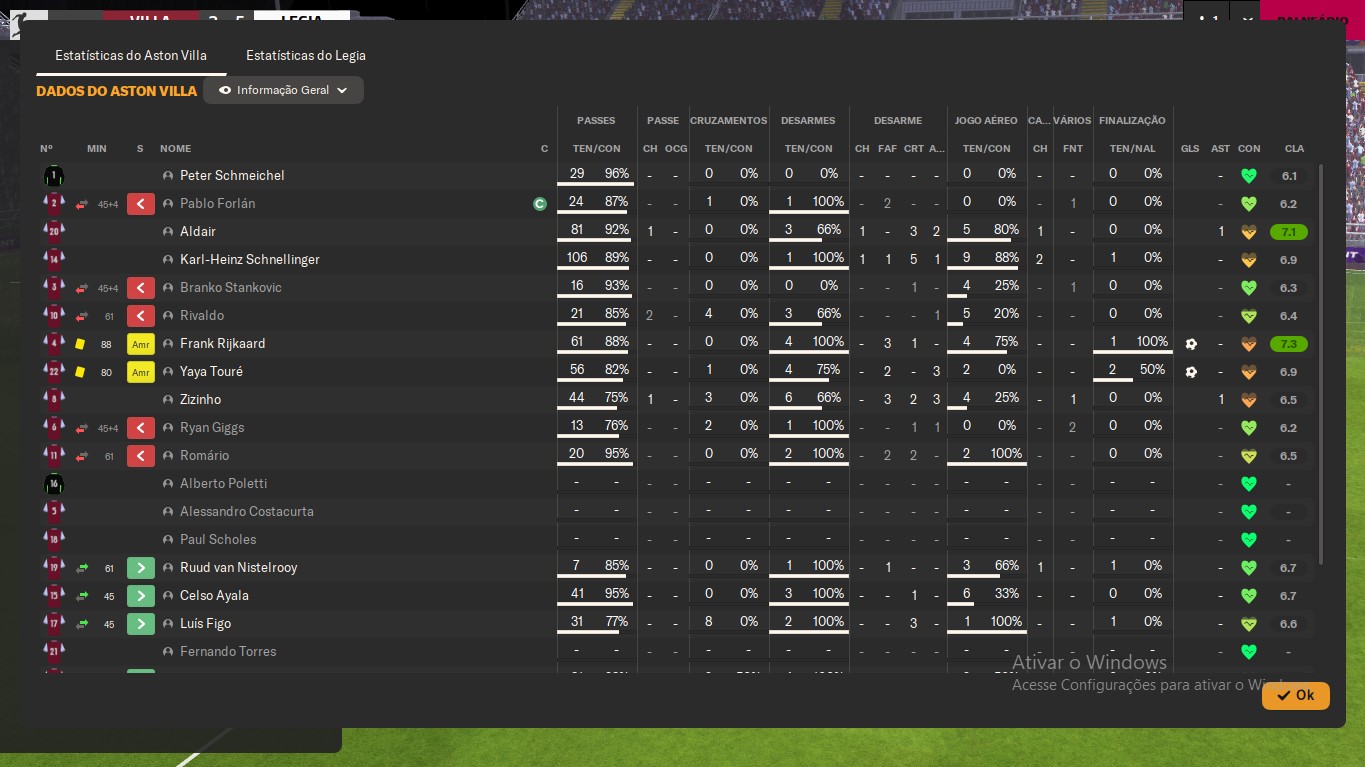The height and width of the screenshot is (767, 1365).
Task: Click the green substituted-on badge for Ruud van Nistelrooy
Action: point(141,568)
